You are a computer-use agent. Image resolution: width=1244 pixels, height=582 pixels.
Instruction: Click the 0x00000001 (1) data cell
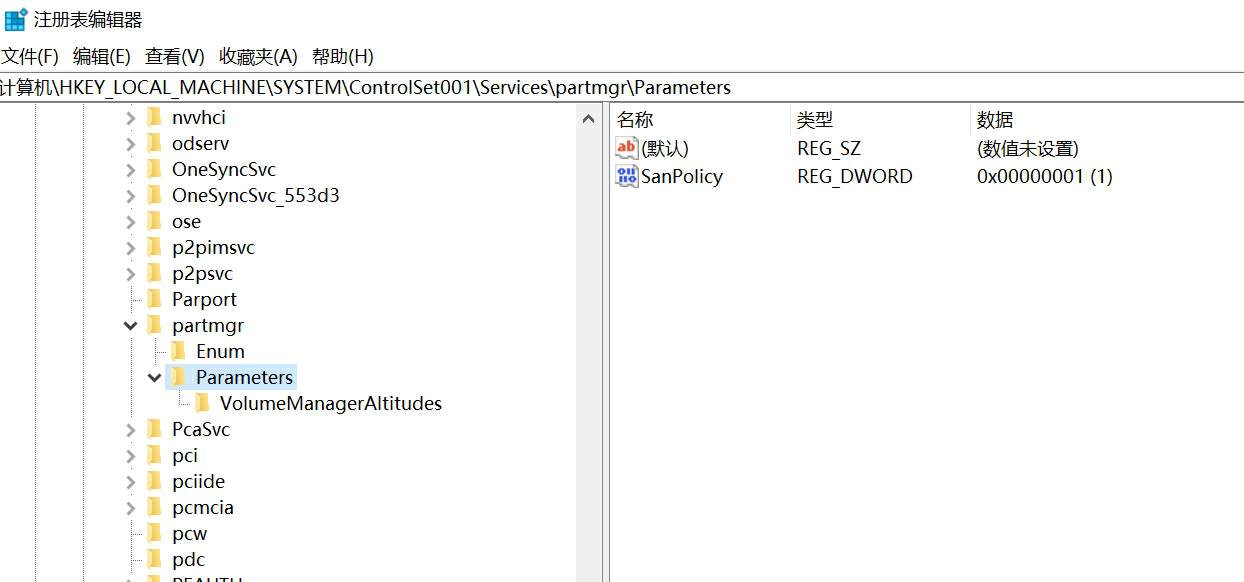click(x=1044, y=177)
